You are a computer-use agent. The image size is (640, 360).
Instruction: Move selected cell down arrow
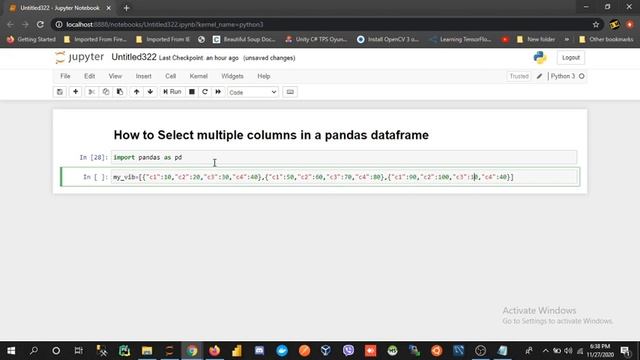coord(150,92)
